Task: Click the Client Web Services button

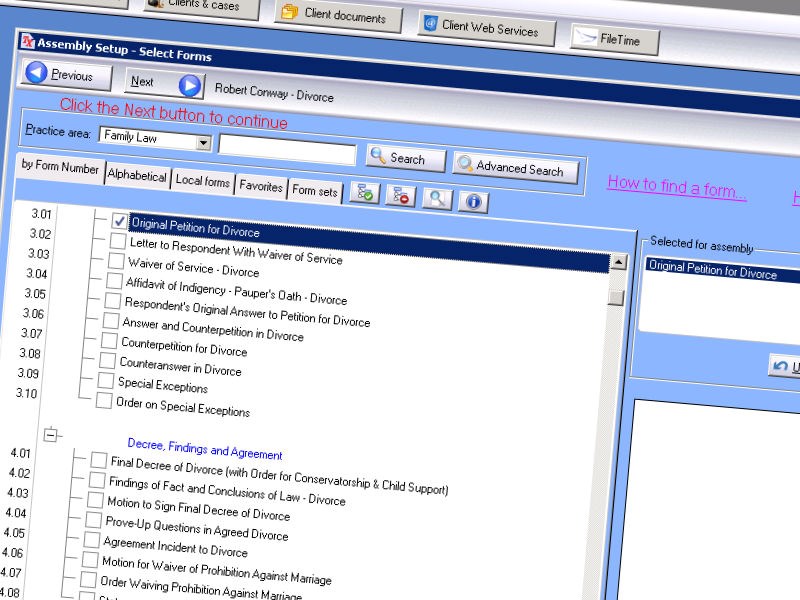Action: coord(487,28)
